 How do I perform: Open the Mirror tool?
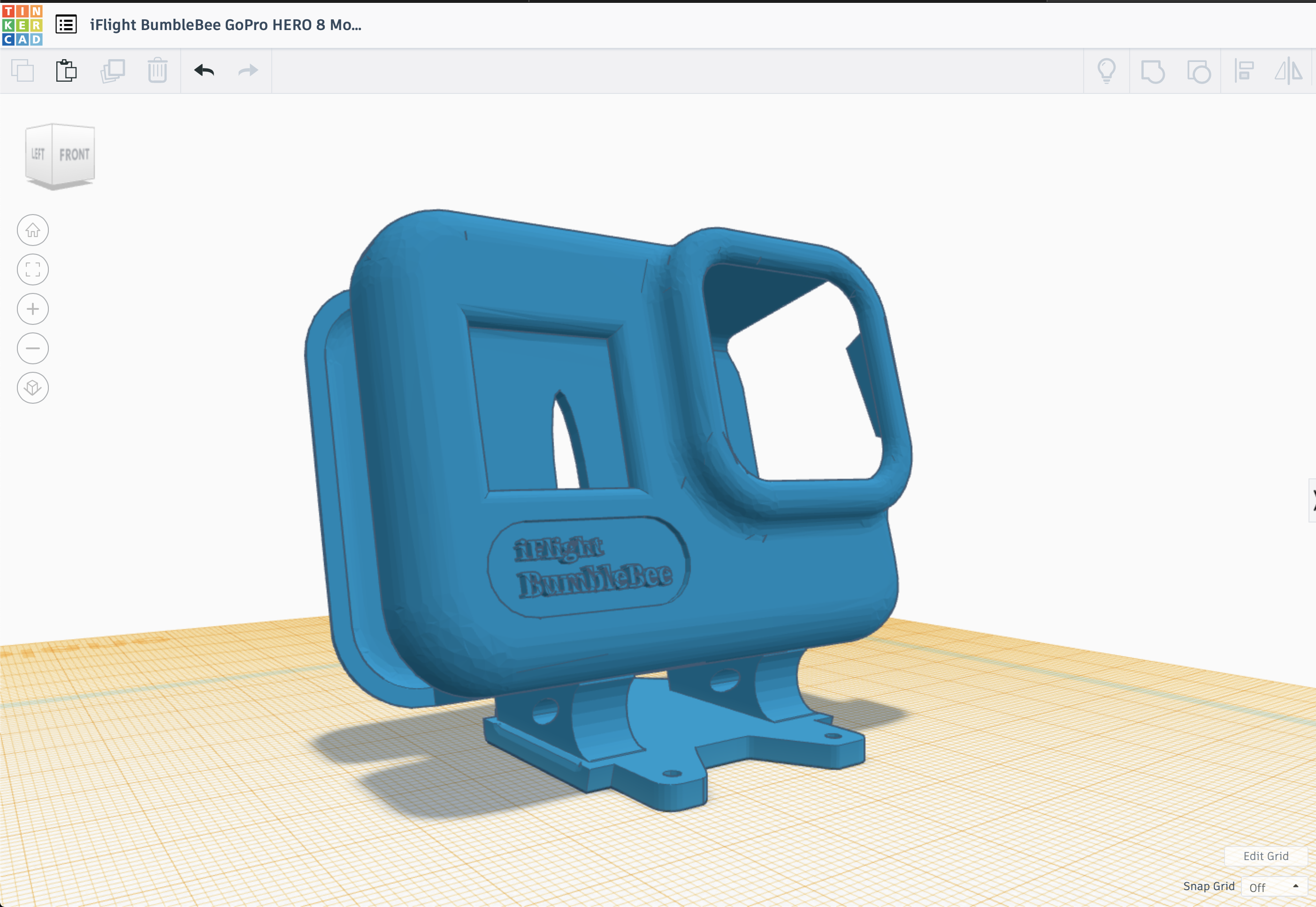tap(1289, 71)
